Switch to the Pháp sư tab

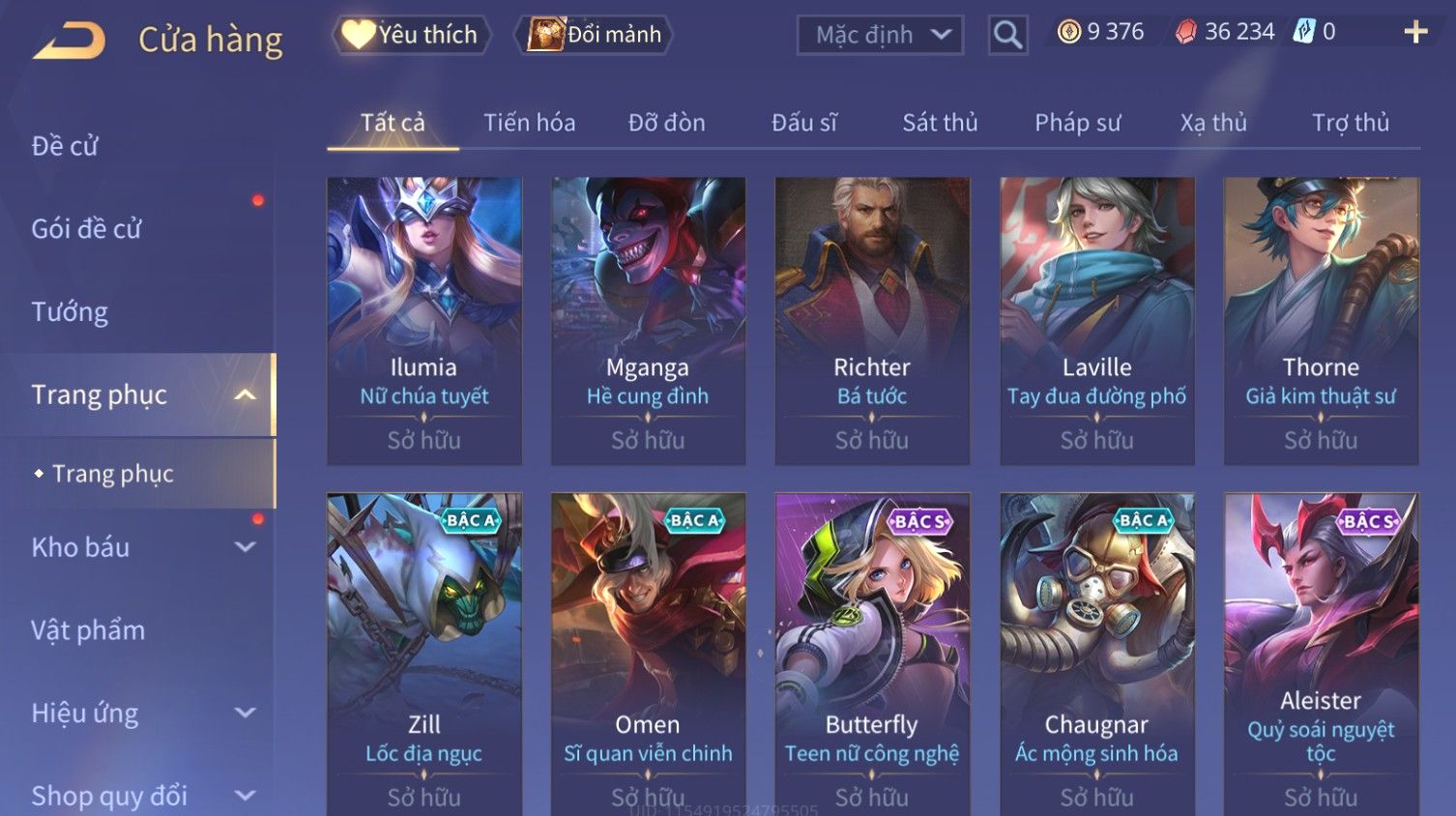[x=1077, y=123]
